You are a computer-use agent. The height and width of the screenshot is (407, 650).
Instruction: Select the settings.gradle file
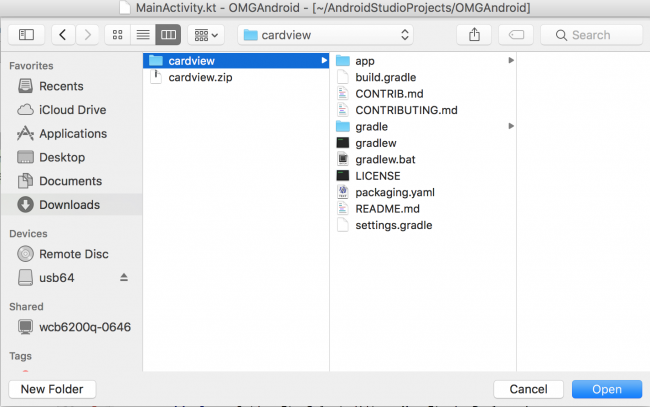(x=423, y=225)
